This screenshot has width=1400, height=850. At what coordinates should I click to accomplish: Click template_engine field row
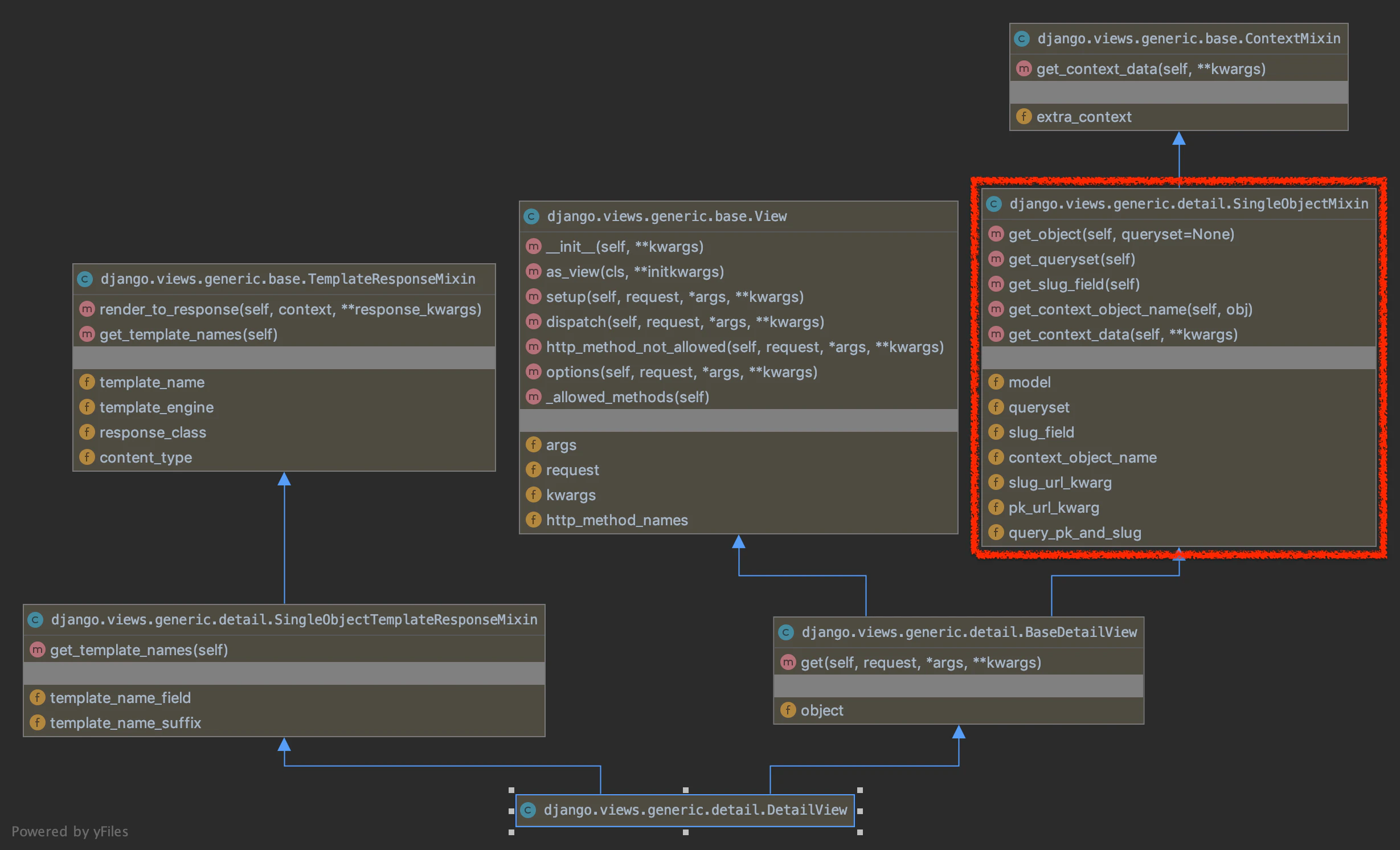pyautogui.click(x=284, y=407)
